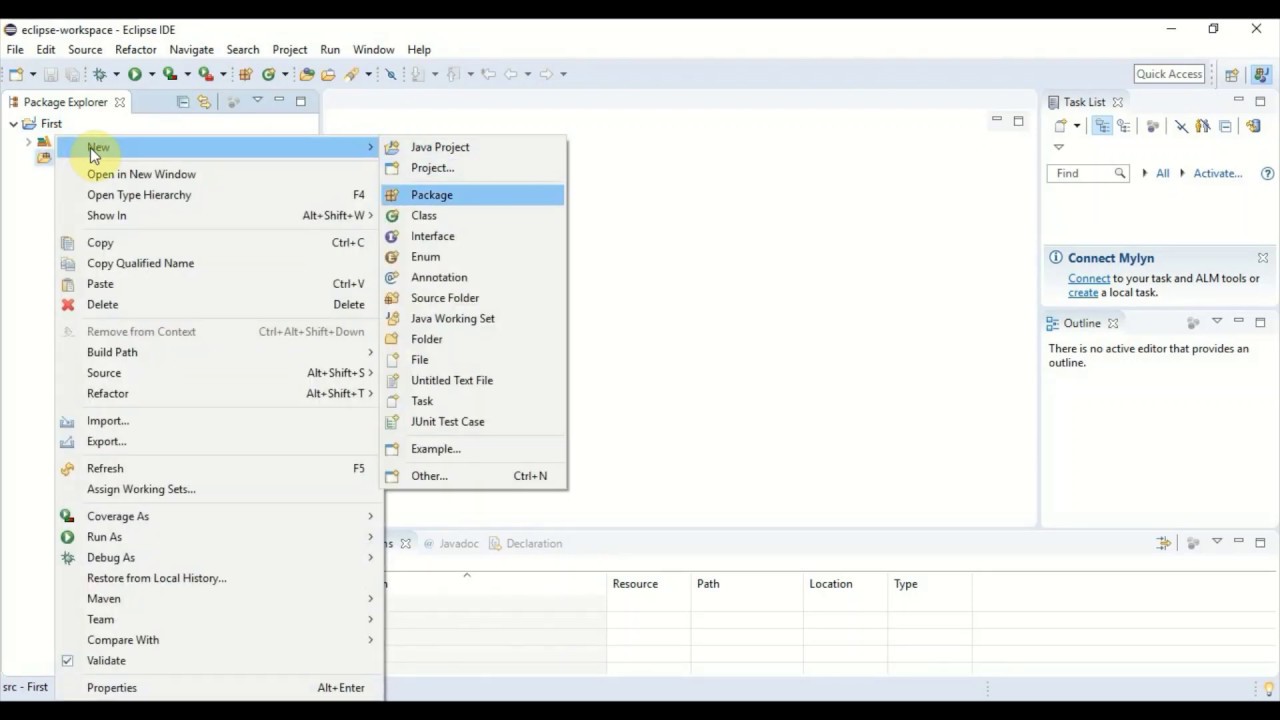
Task: Click Other... in the New submenu
Action: [473, 476]
